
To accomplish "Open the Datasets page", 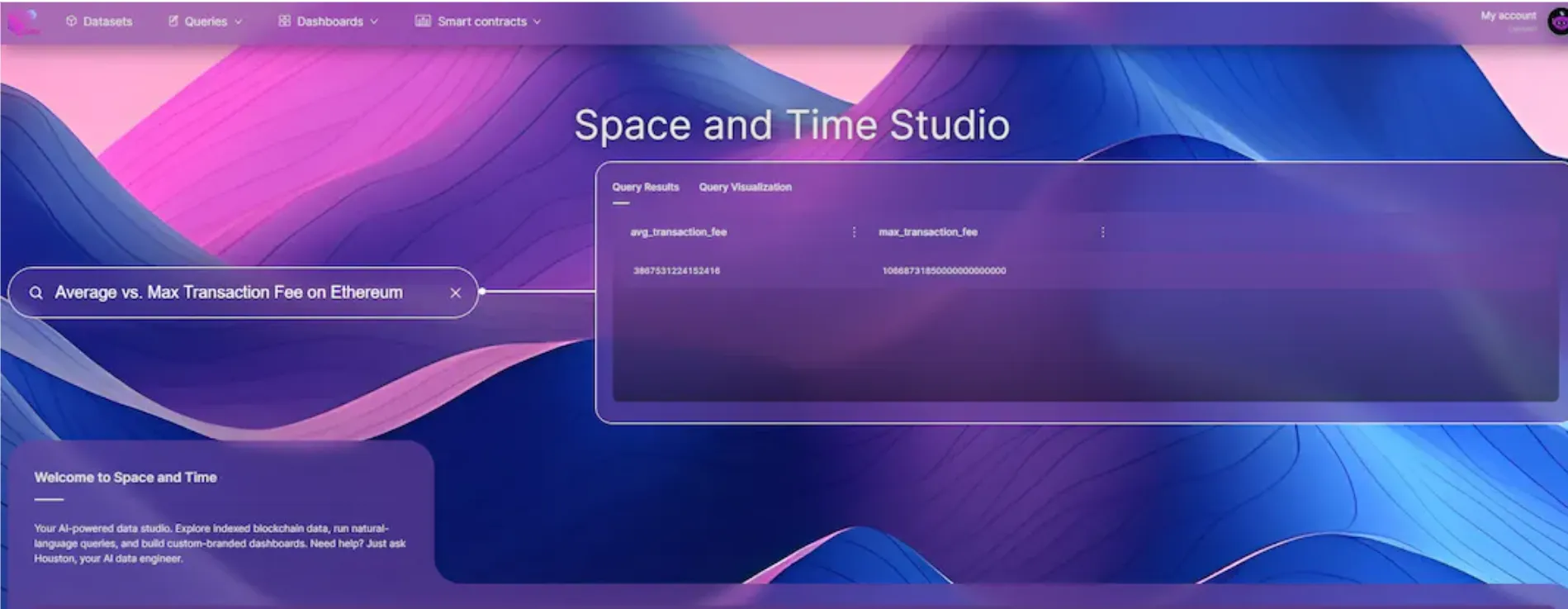I will tap(99, 21).
